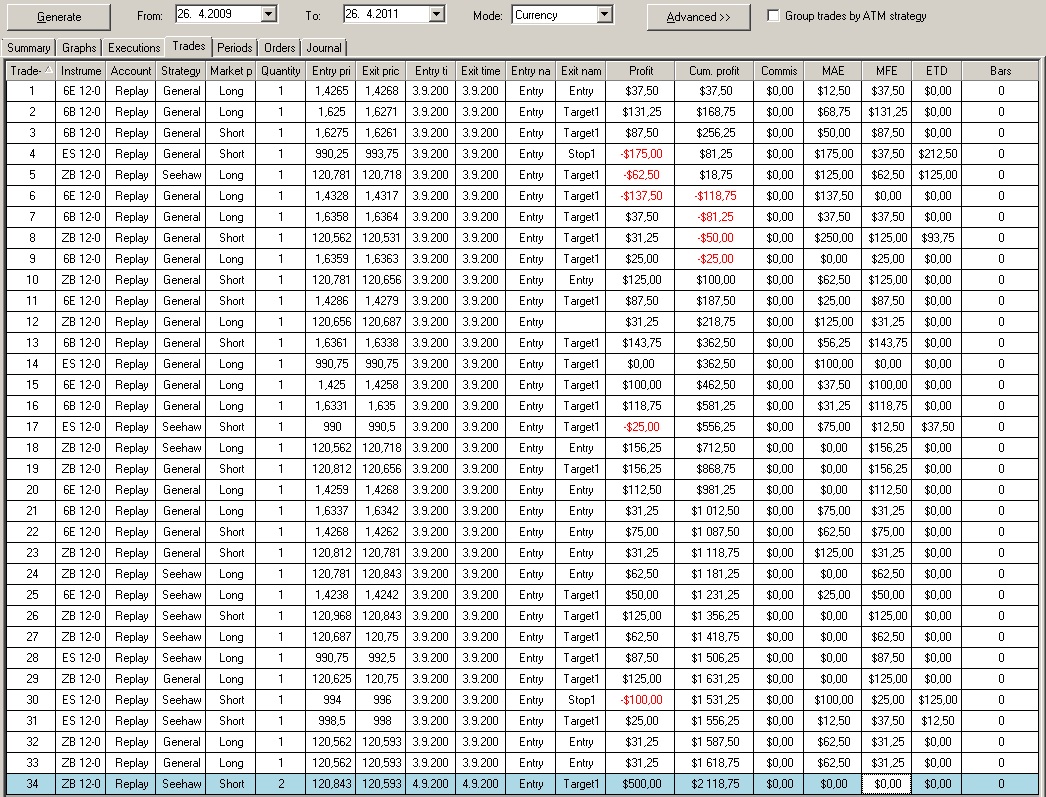The image size is (1046, 797).
Task: Sort by Profit column header
Action: point(640,71)
